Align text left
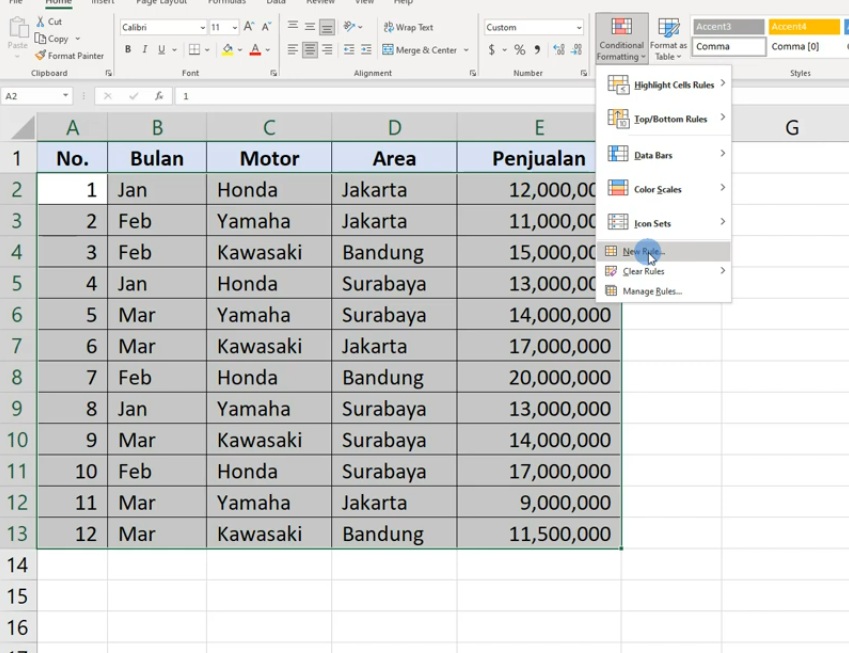This screenshot has width=849, height=653. 292,50
